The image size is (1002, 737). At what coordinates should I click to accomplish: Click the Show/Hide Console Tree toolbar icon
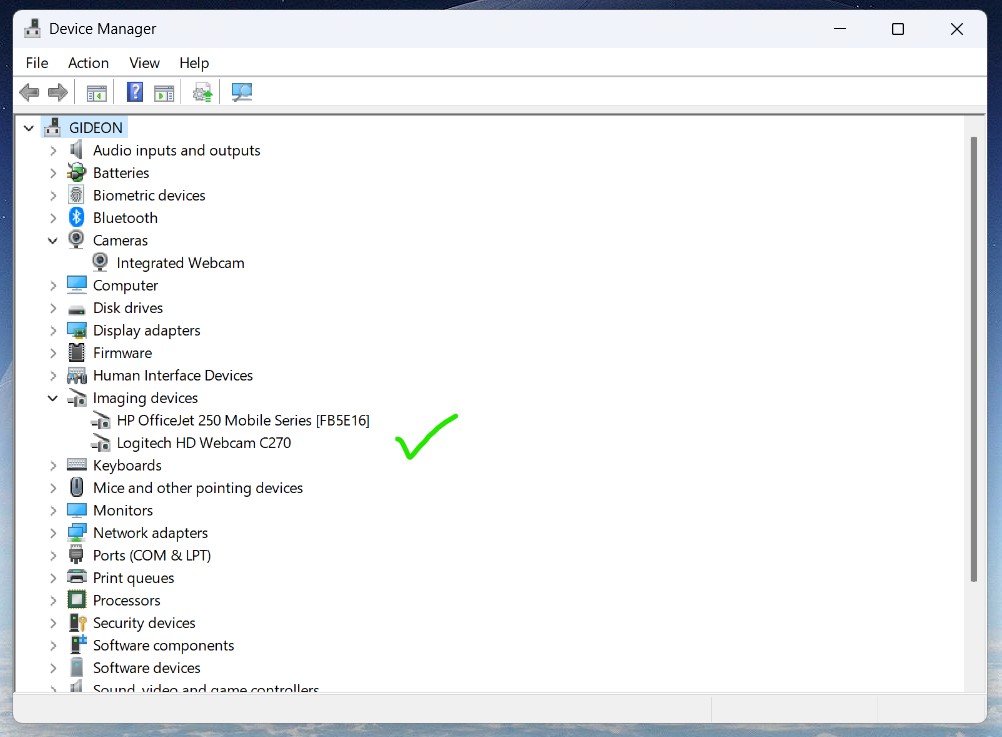(x=97, y=93)
